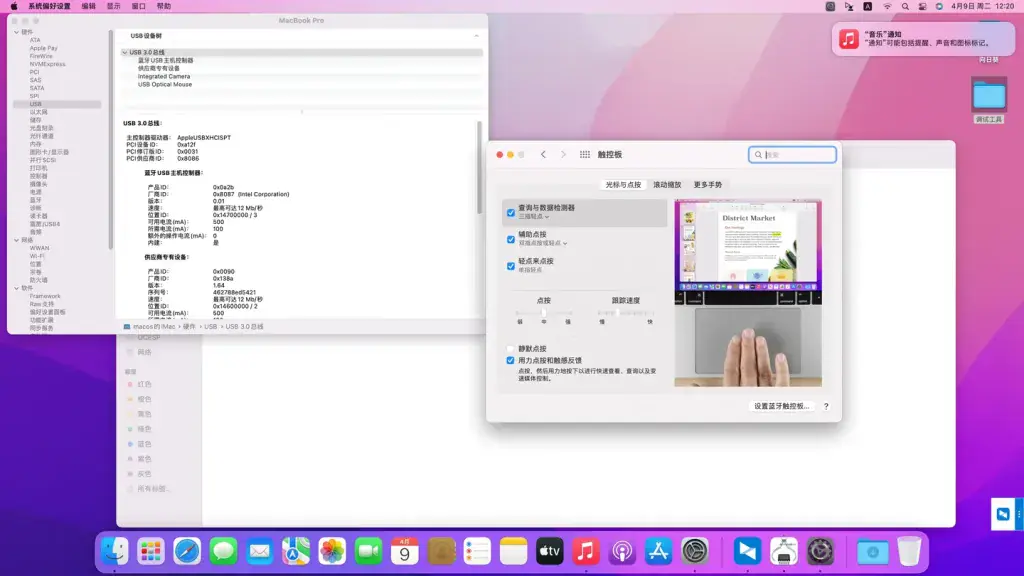This screenshot has height=576, width=1024.
Task: Collapse the 硬件 section in the sidebar
Action: [17, 32]
